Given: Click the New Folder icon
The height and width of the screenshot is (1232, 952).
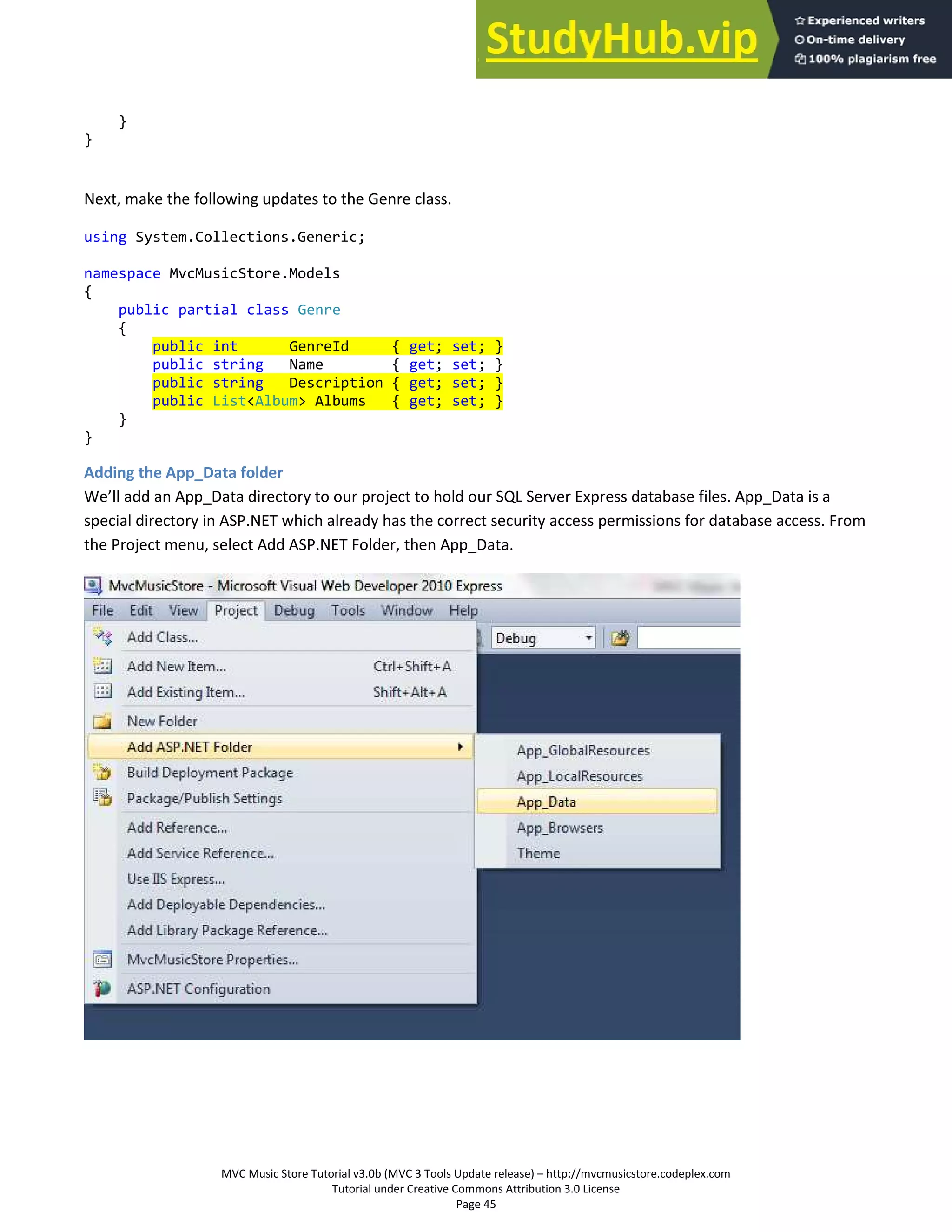Looking at the screenshot, I should (x=103, y=721).
